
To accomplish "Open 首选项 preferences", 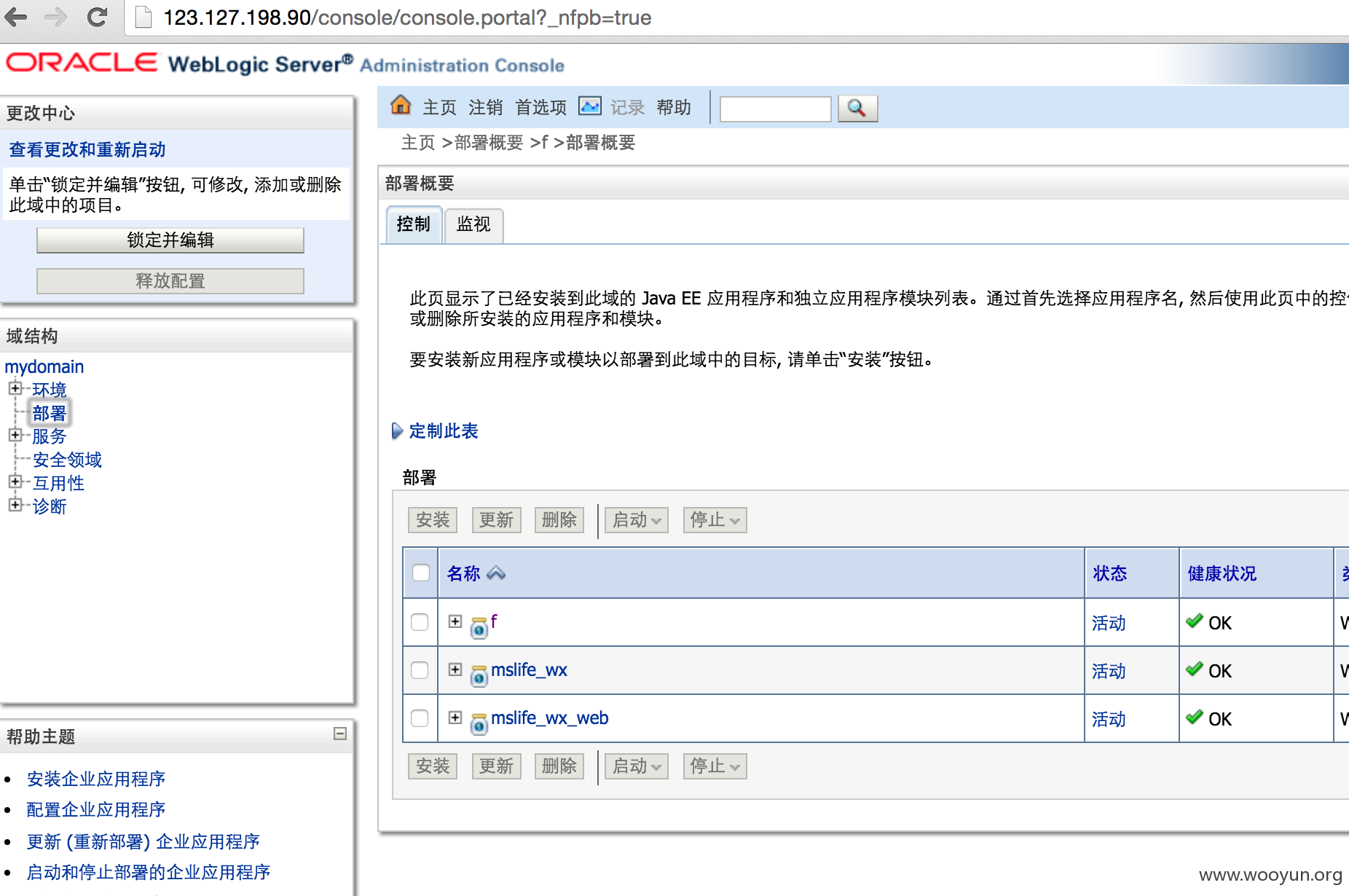I will [x=540, y=108].
